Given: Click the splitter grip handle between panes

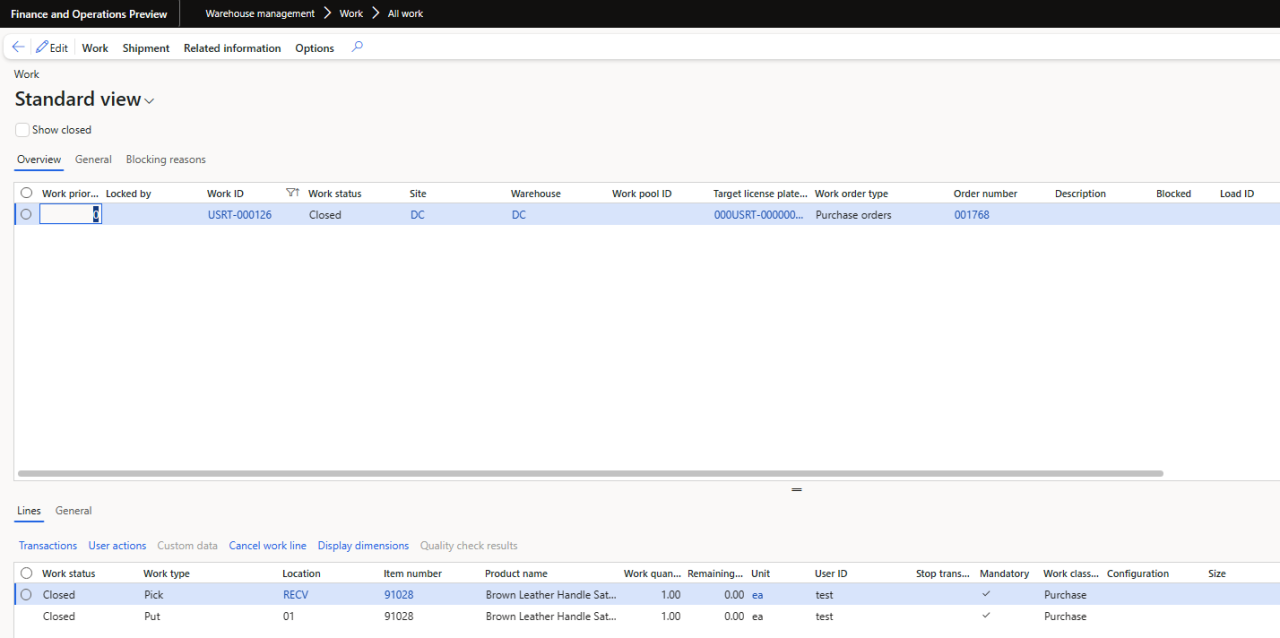Looking at the screenshot, I should 796,489.
